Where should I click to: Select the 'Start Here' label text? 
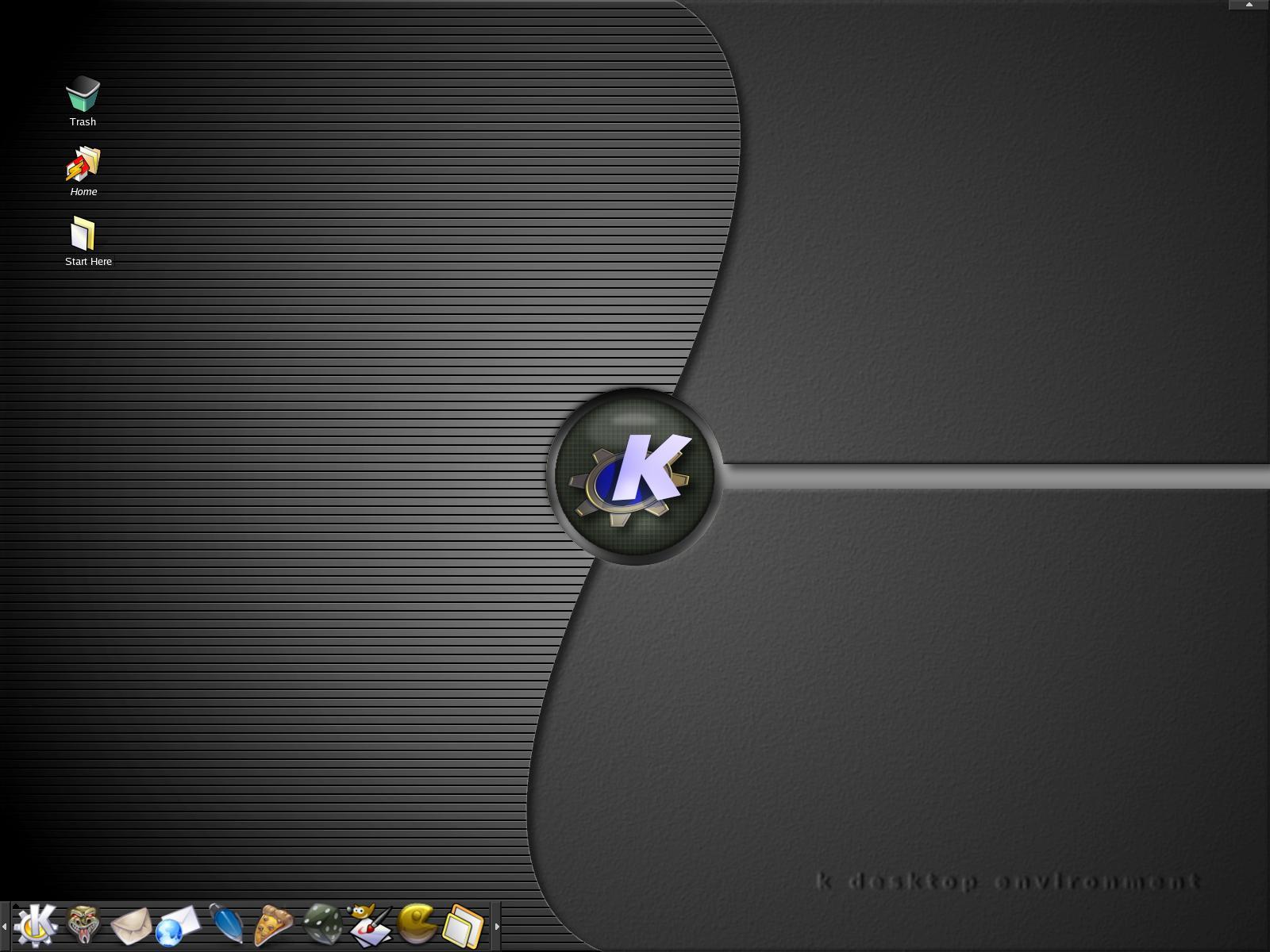[x=88, y=262]
